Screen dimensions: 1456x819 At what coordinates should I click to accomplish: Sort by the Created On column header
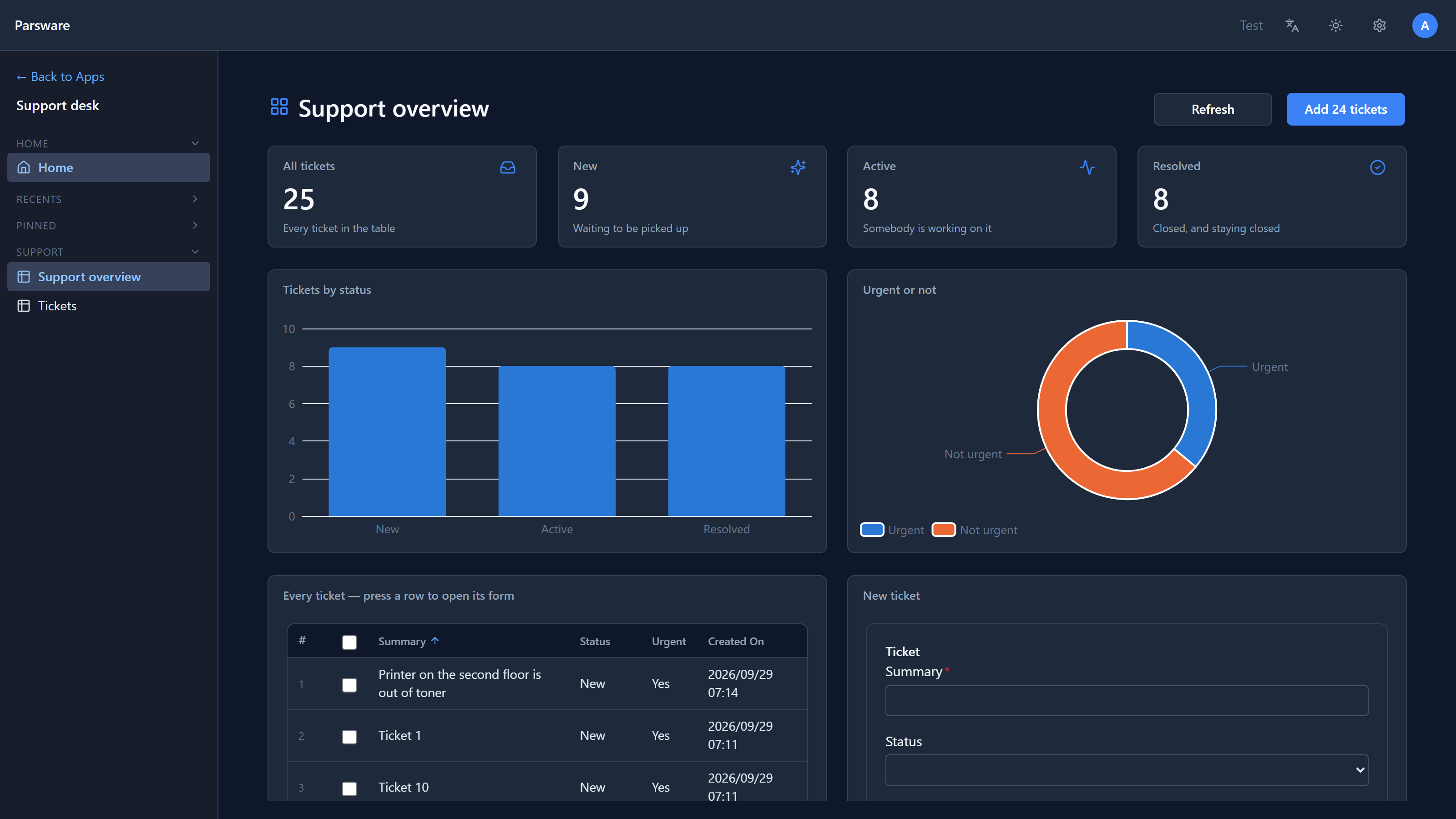pos(735,641)
